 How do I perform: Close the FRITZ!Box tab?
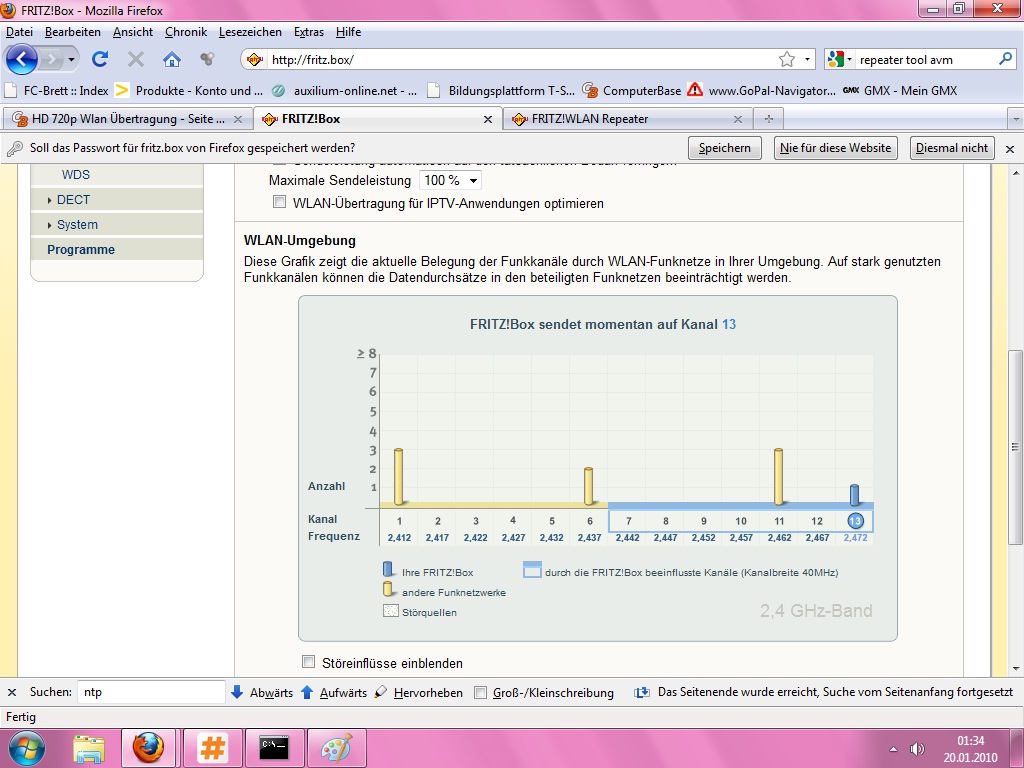[x=488, y=120]
